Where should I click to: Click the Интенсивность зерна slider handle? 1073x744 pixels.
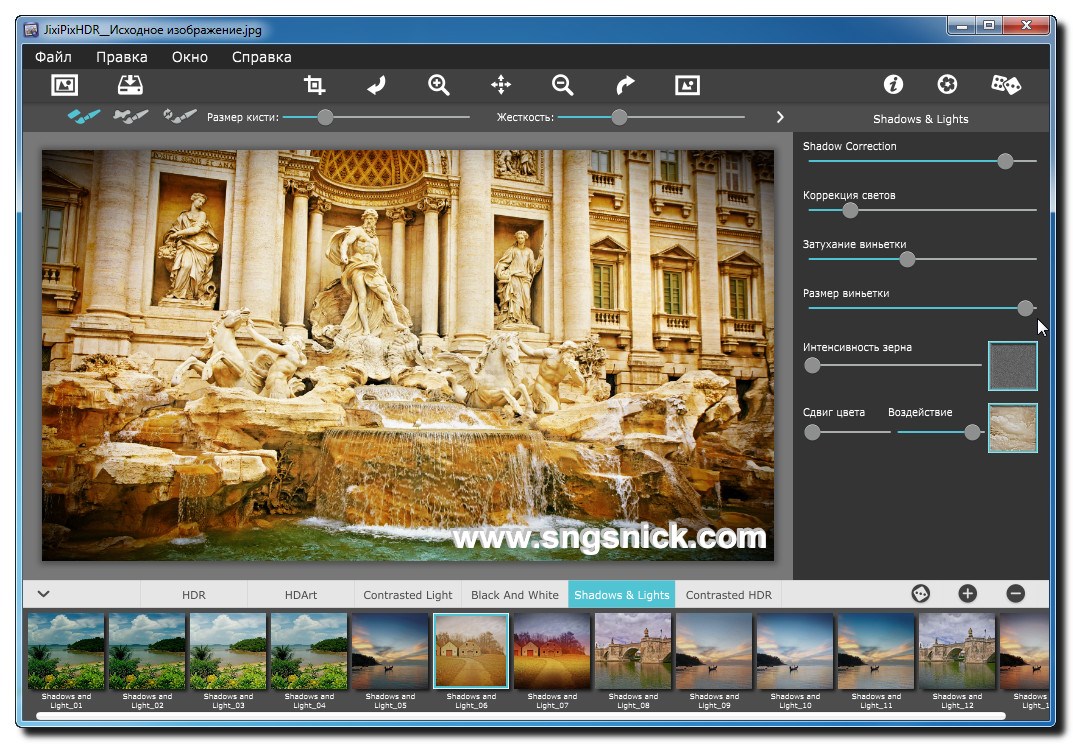(812, 365)
